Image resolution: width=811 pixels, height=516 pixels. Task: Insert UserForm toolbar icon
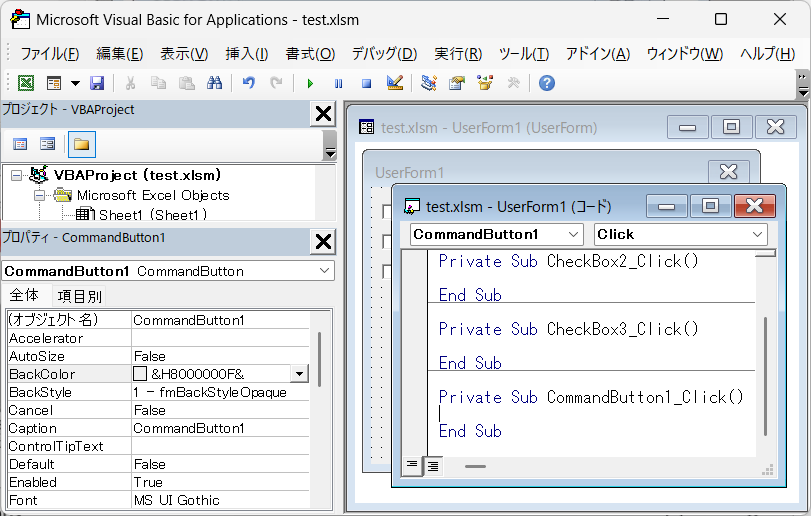(54, 83)
